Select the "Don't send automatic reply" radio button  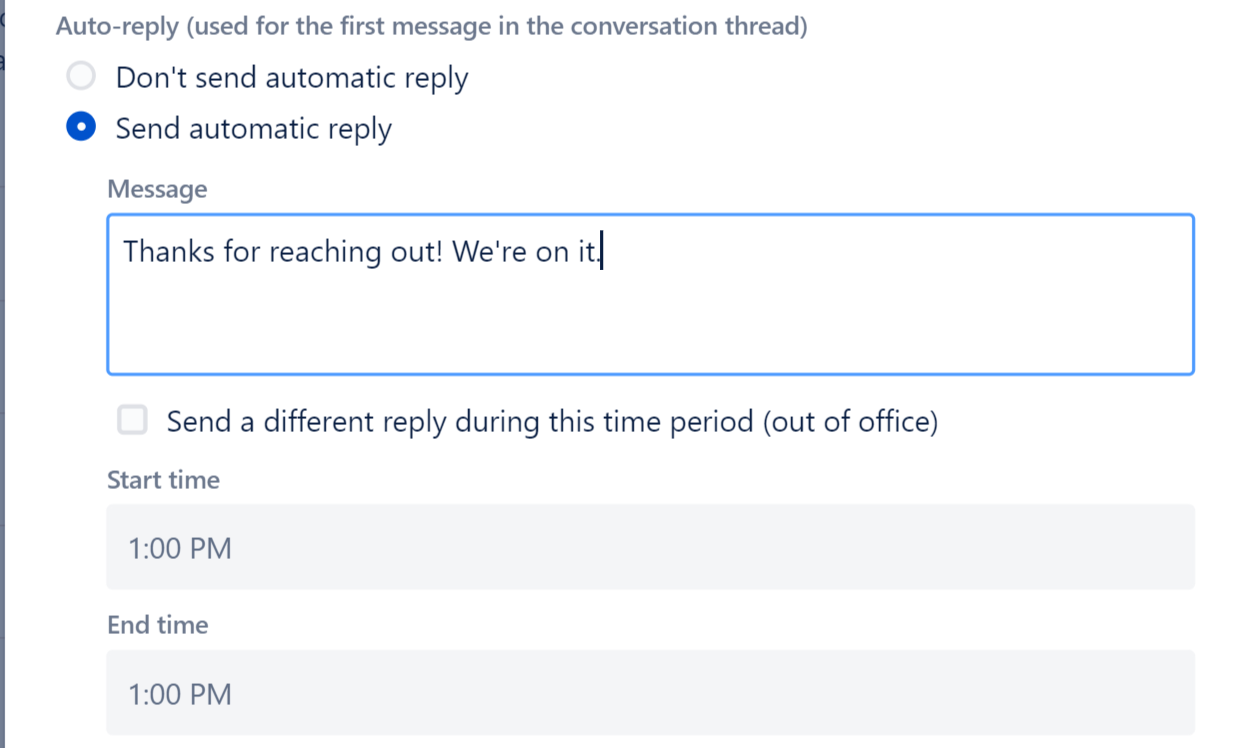coord(80,77)
